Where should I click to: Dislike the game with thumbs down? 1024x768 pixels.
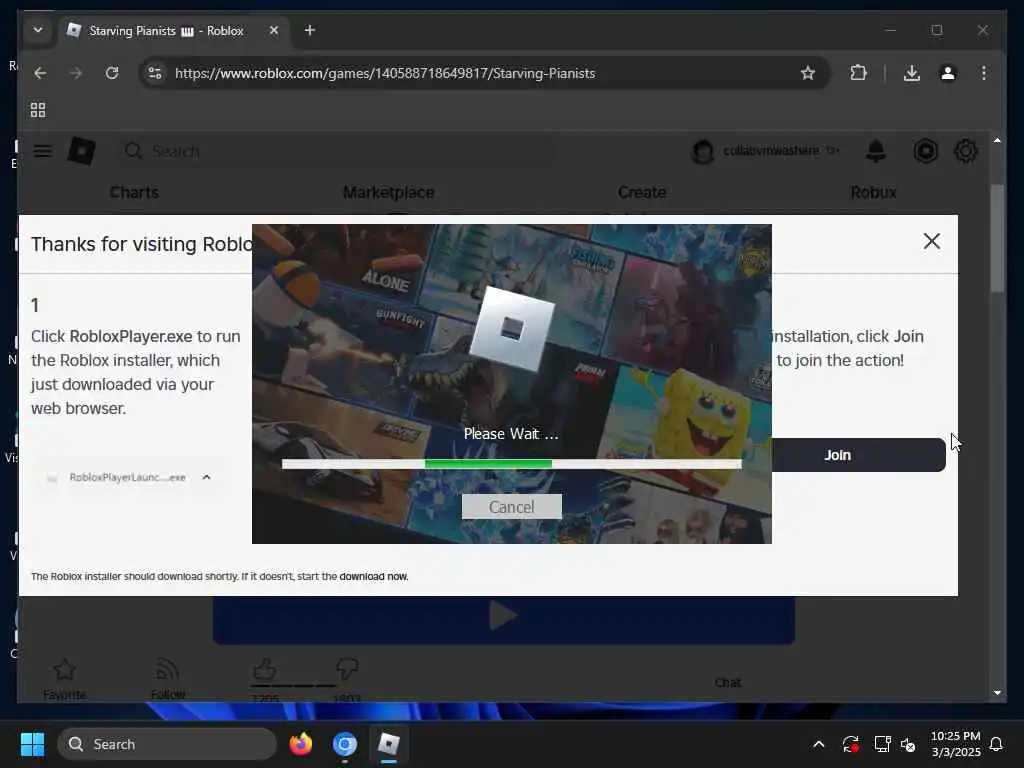(x=347, y=670)
